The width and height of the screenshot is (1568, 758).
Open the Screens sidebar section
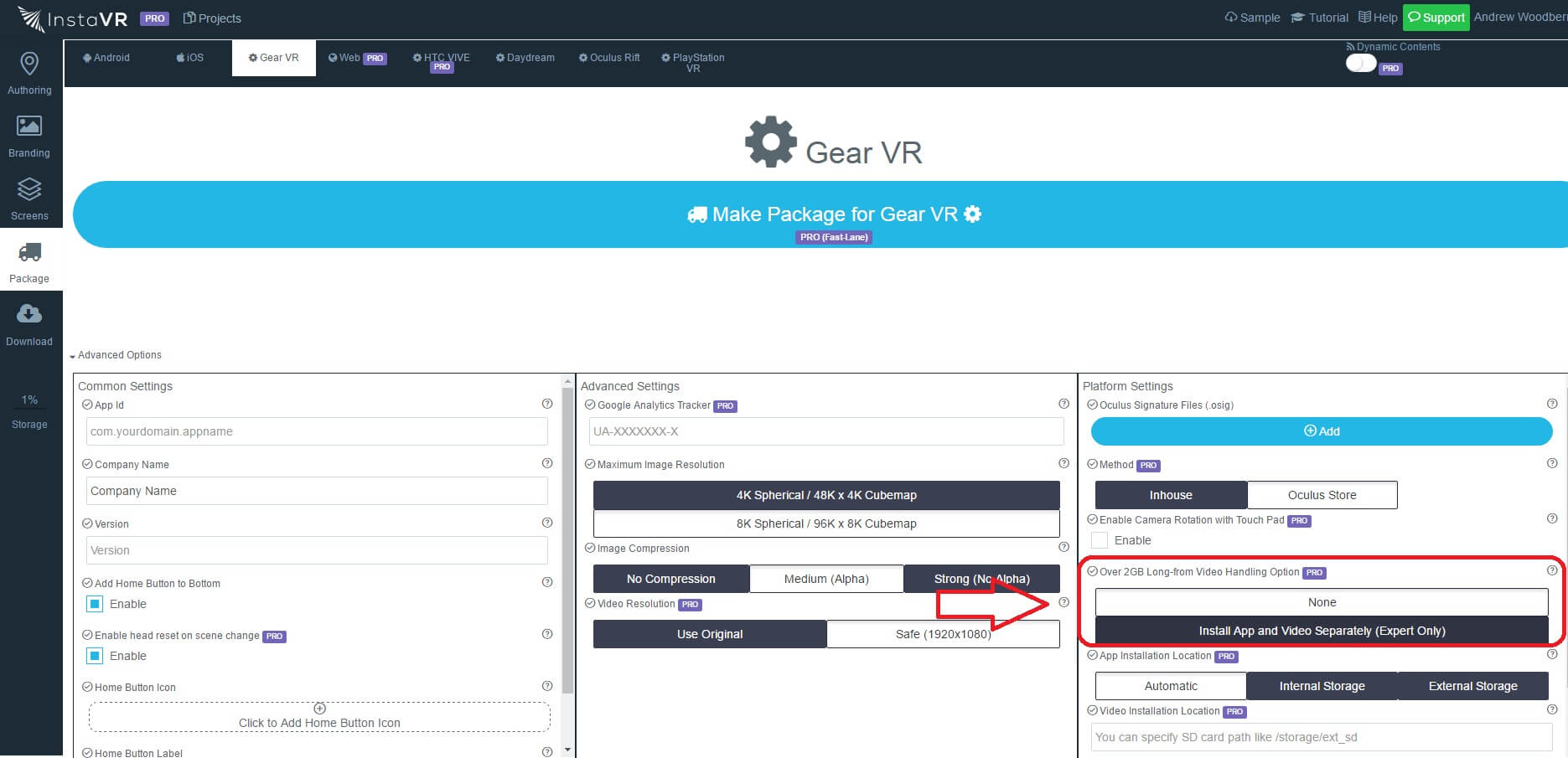[x=29, y=199]
